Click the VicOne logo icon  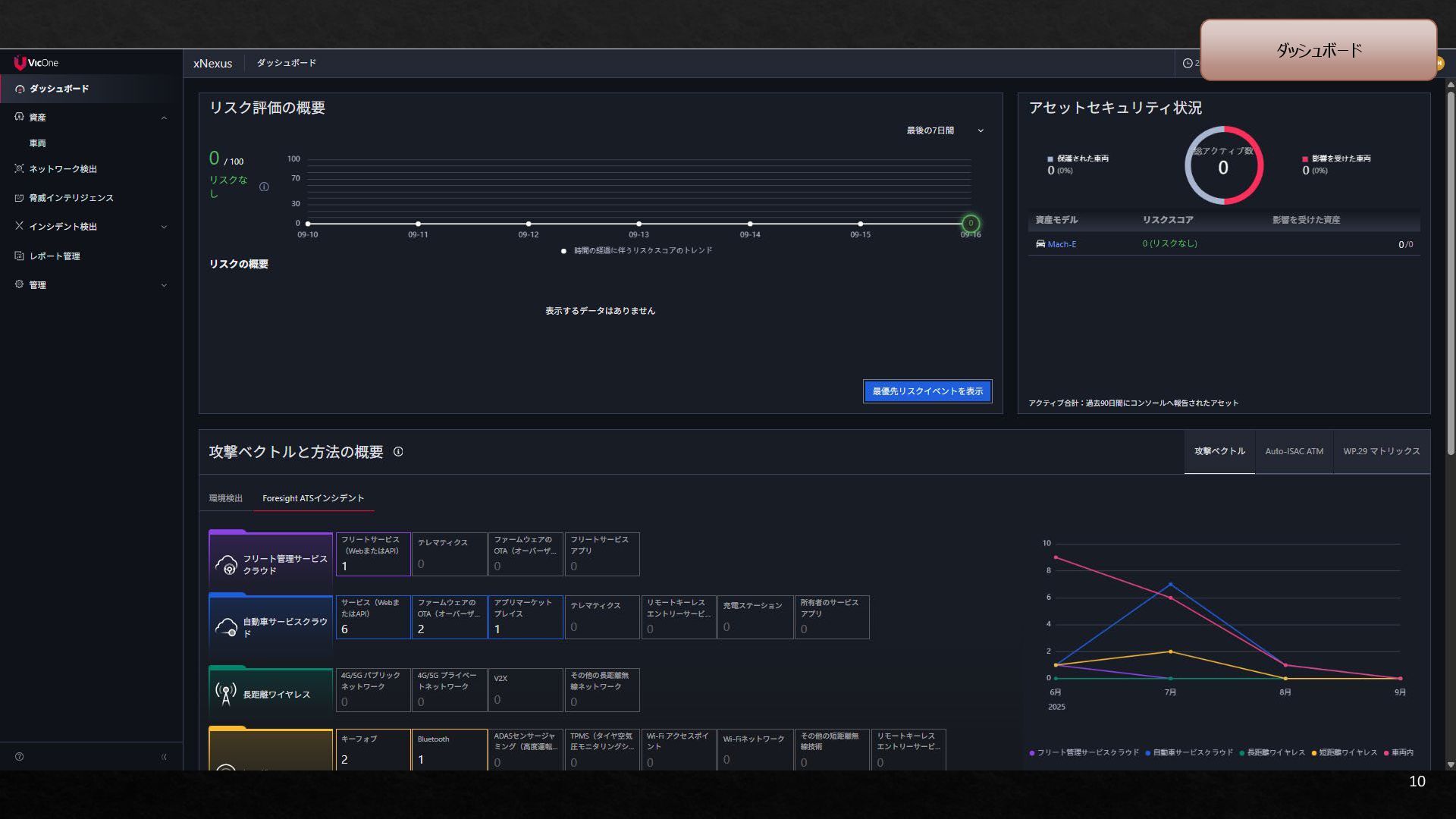20,63
